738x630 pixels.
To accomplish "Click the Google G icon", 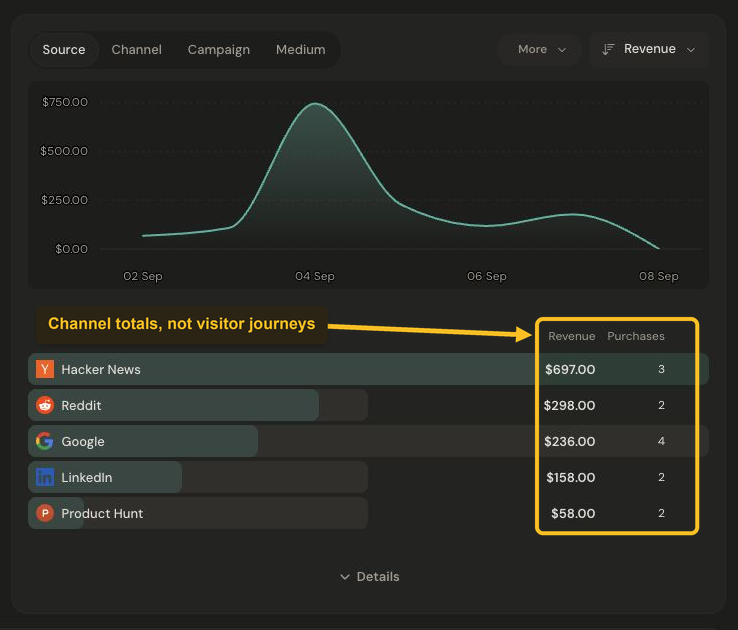I will [x=45, y=441].
